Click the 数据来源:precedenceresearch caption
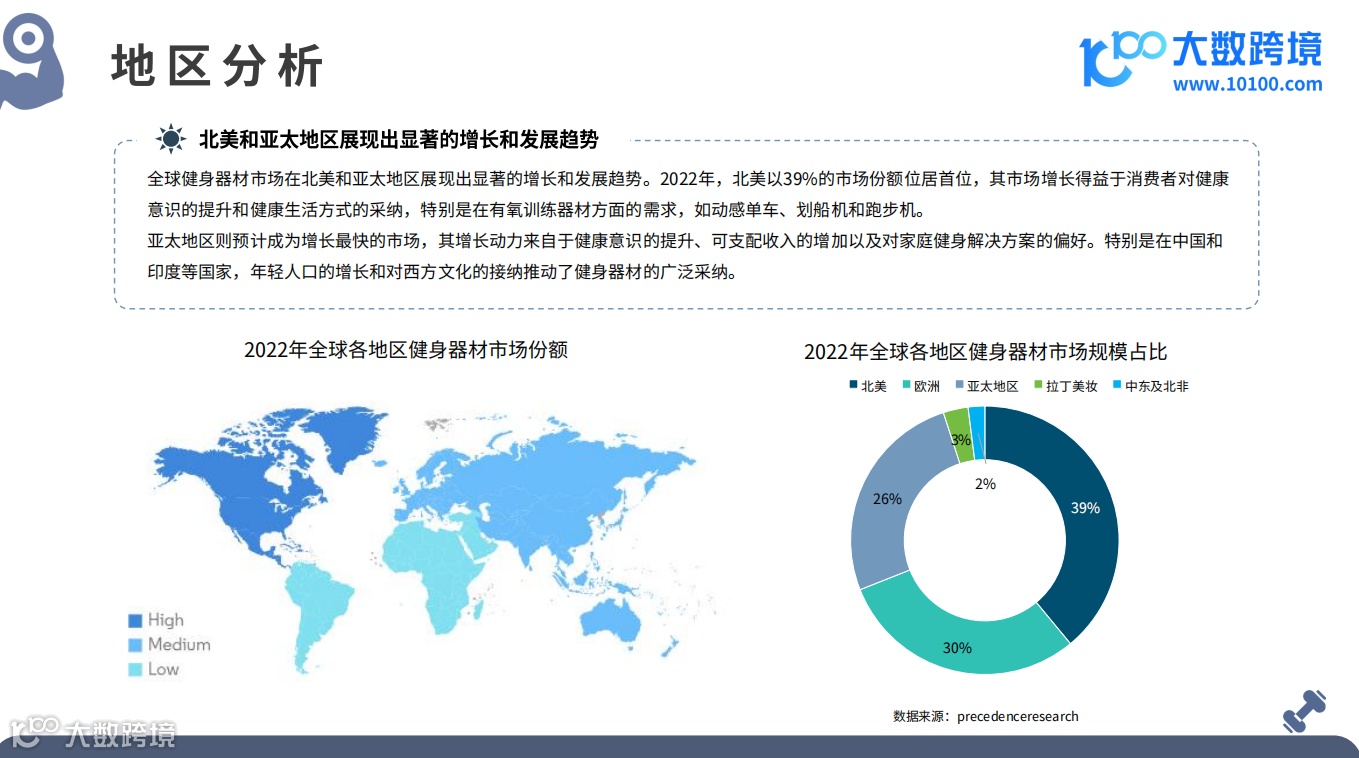This screenshot has height=758, width=1359. tap(986, 716)
